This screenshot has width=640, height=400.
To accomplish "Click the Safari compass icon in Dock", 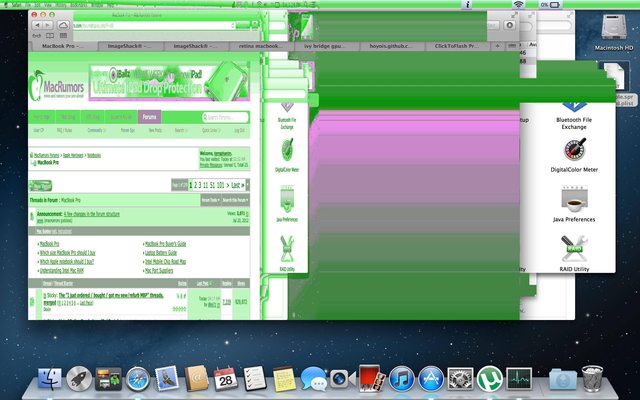I will tap(138, 379).
